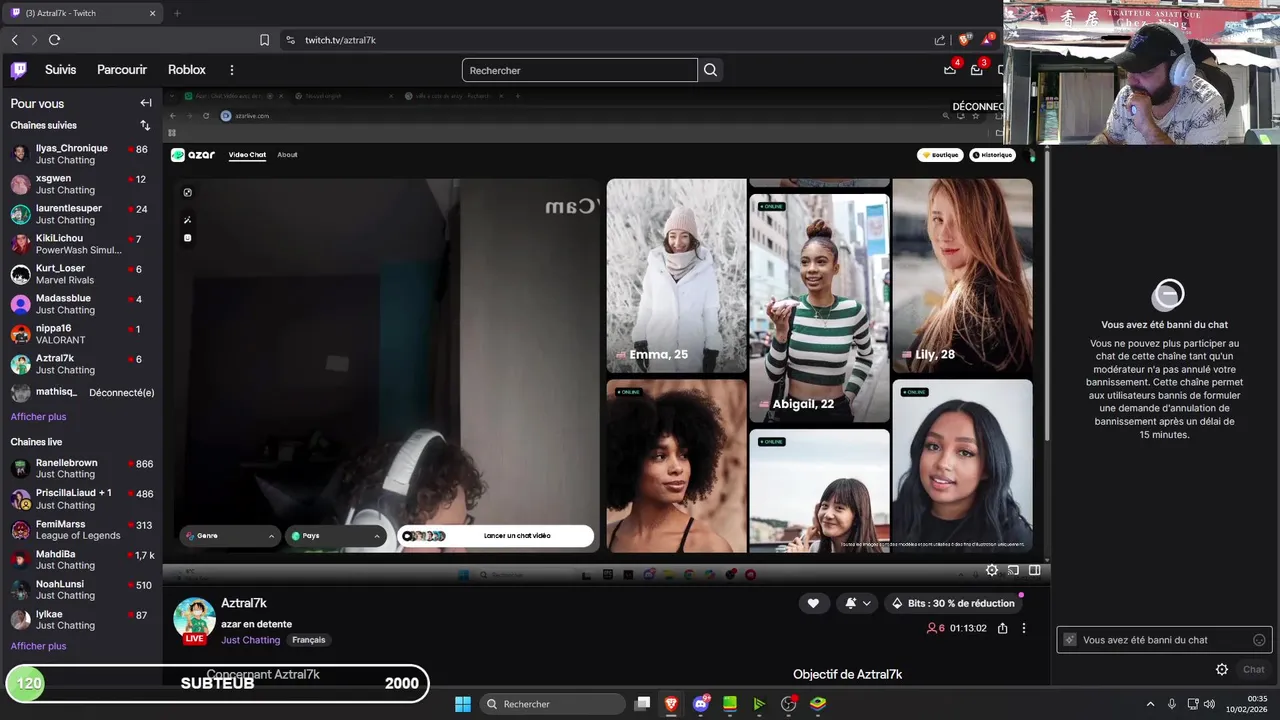Click the Emma, 25 profile card
The image size is (1280, 720).
coord(677,275)
